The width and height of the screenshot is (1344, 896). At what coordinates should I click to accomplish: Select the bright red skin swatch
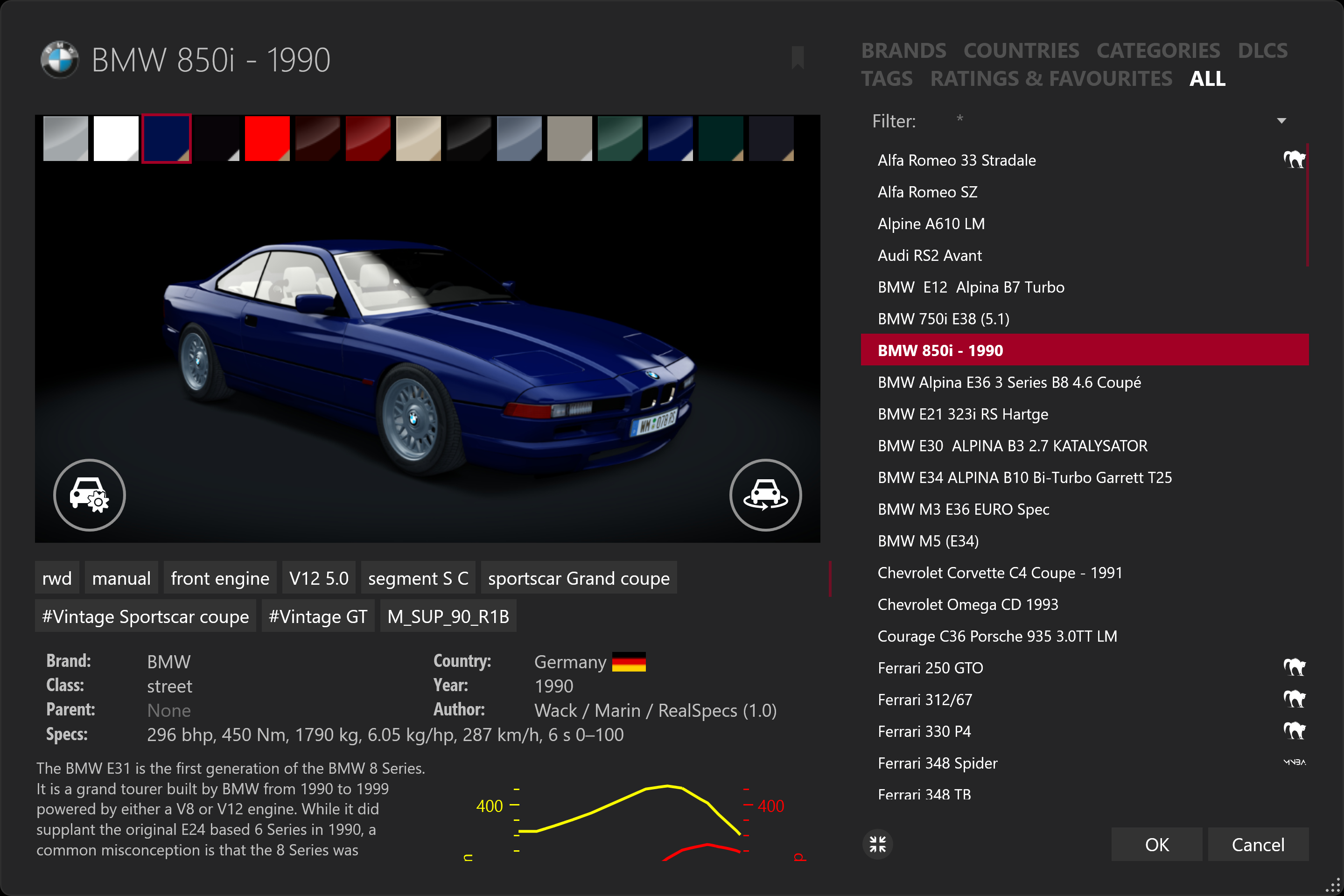tap(267, 138)
